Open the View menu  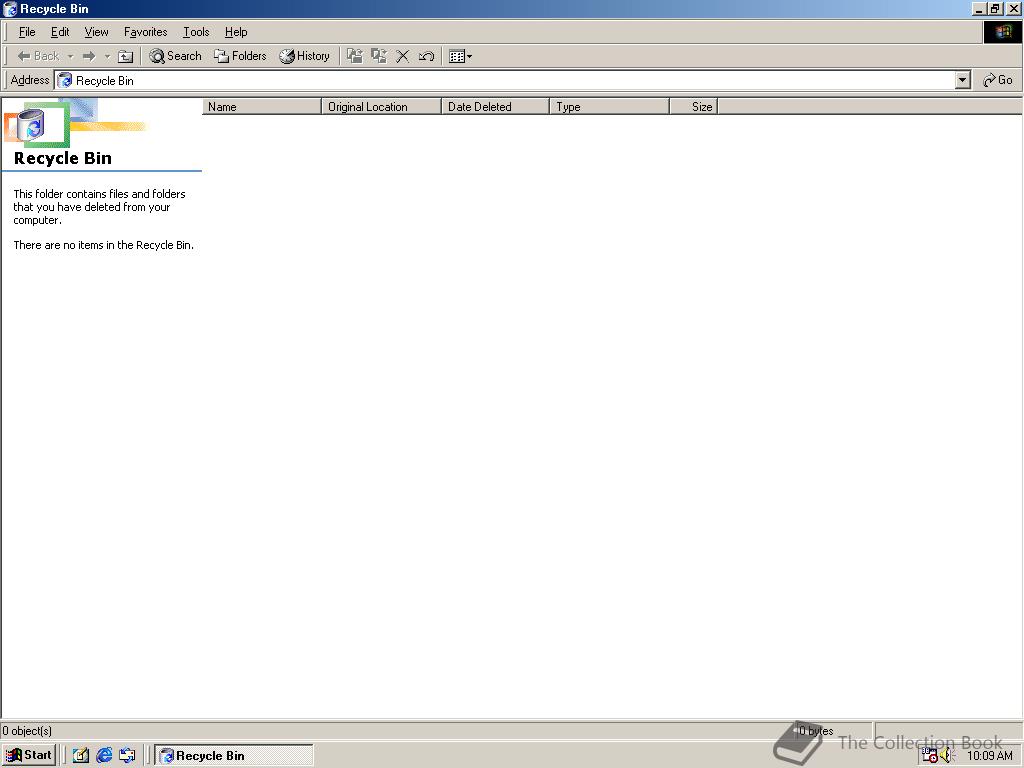(96, 32)
